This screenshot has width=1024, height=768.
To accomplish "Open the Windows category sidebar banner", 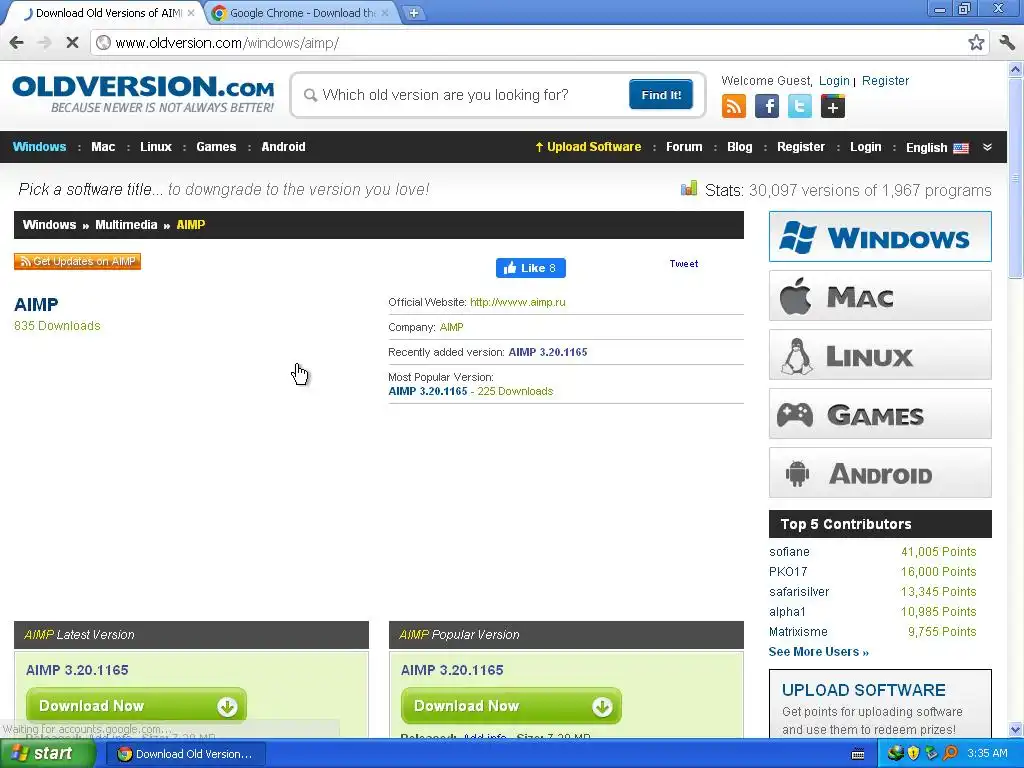I will 880,236.
